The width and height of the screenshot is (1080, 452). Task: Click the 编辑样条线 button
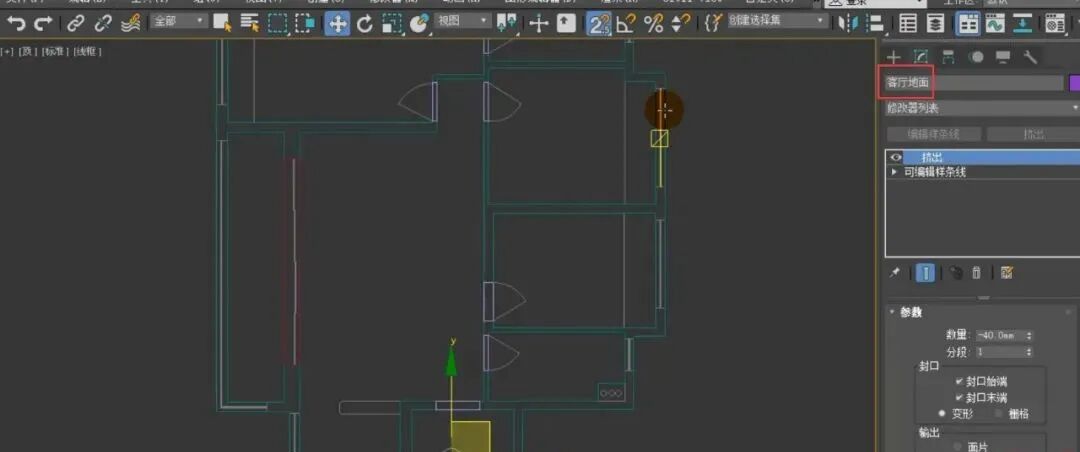(933, 134)
